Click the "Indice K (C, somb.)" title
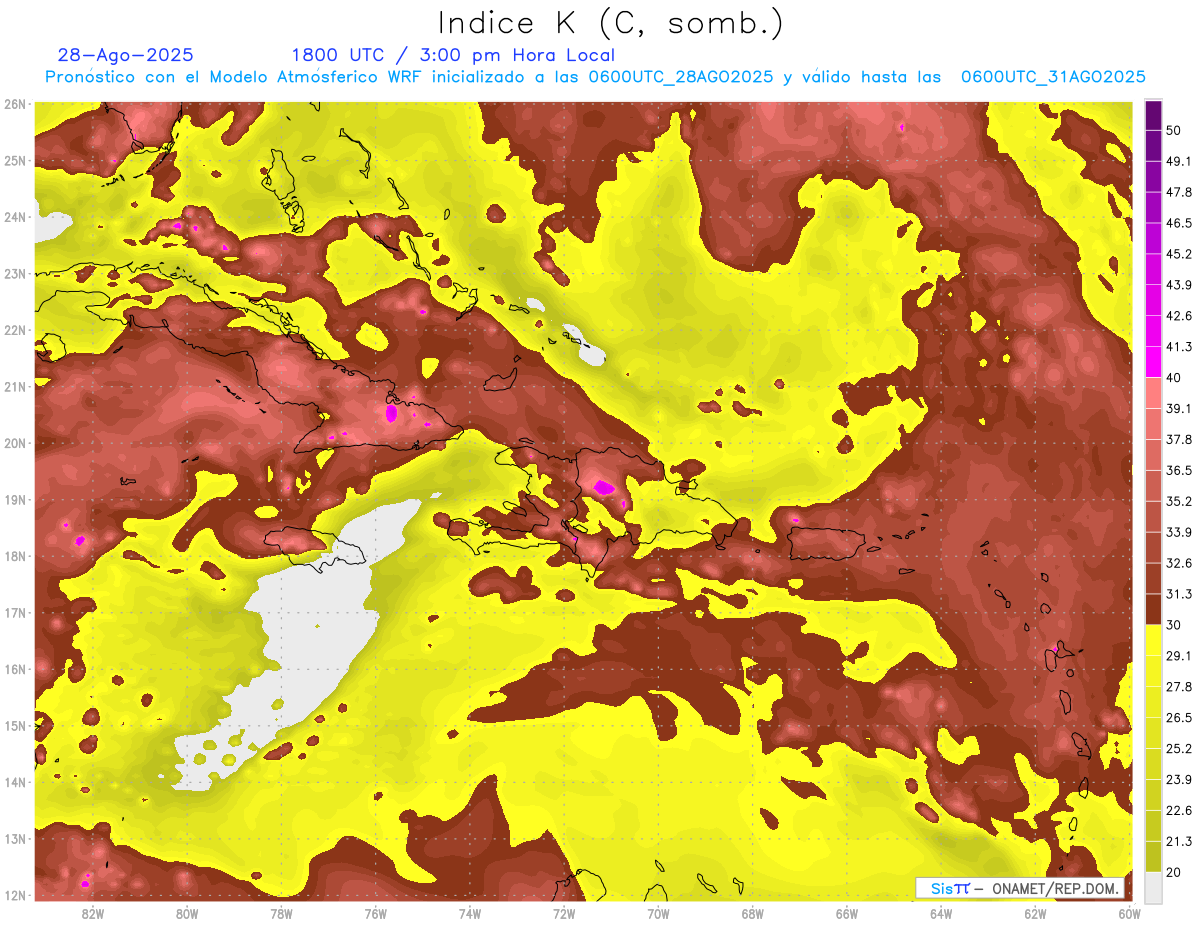Image resolution: width=1200 pixels, height=927 pixels. click(x=610, y=23)
